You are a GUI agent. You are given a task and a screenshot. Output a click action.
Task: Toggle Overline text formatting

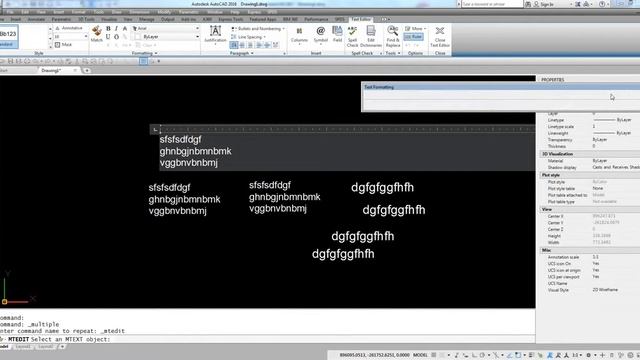pyautogui.click(x=116, y=37)
